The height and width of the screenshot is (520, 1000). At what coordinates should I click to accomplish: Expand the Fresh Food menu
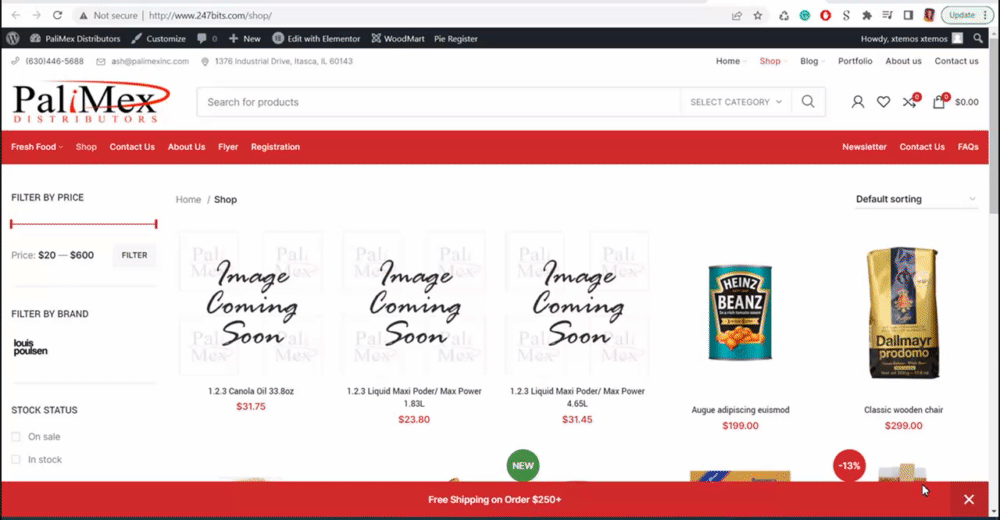point(37,147)
